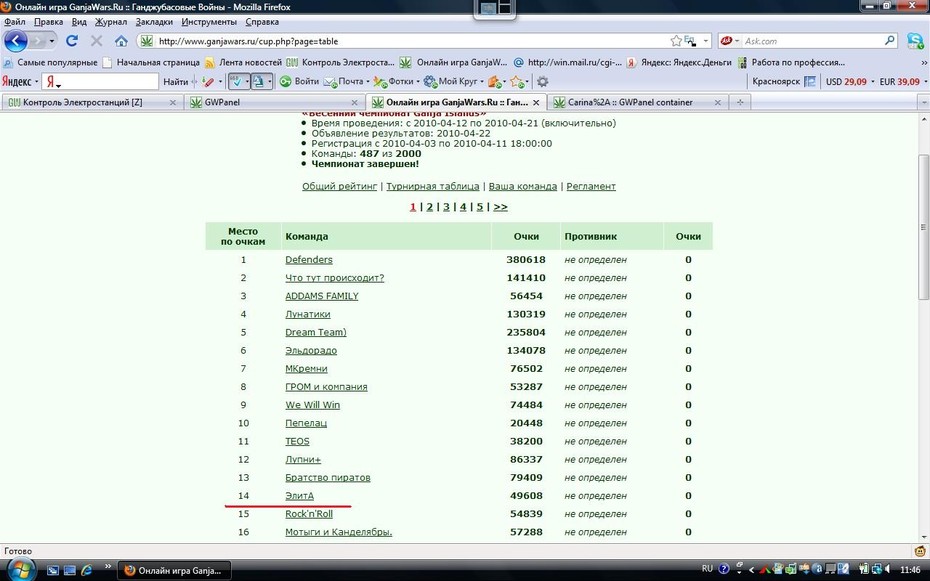The width and height of the screenshot is (930, 581).
Task: Open the USD currency rate dropdown
Action: 872,81
